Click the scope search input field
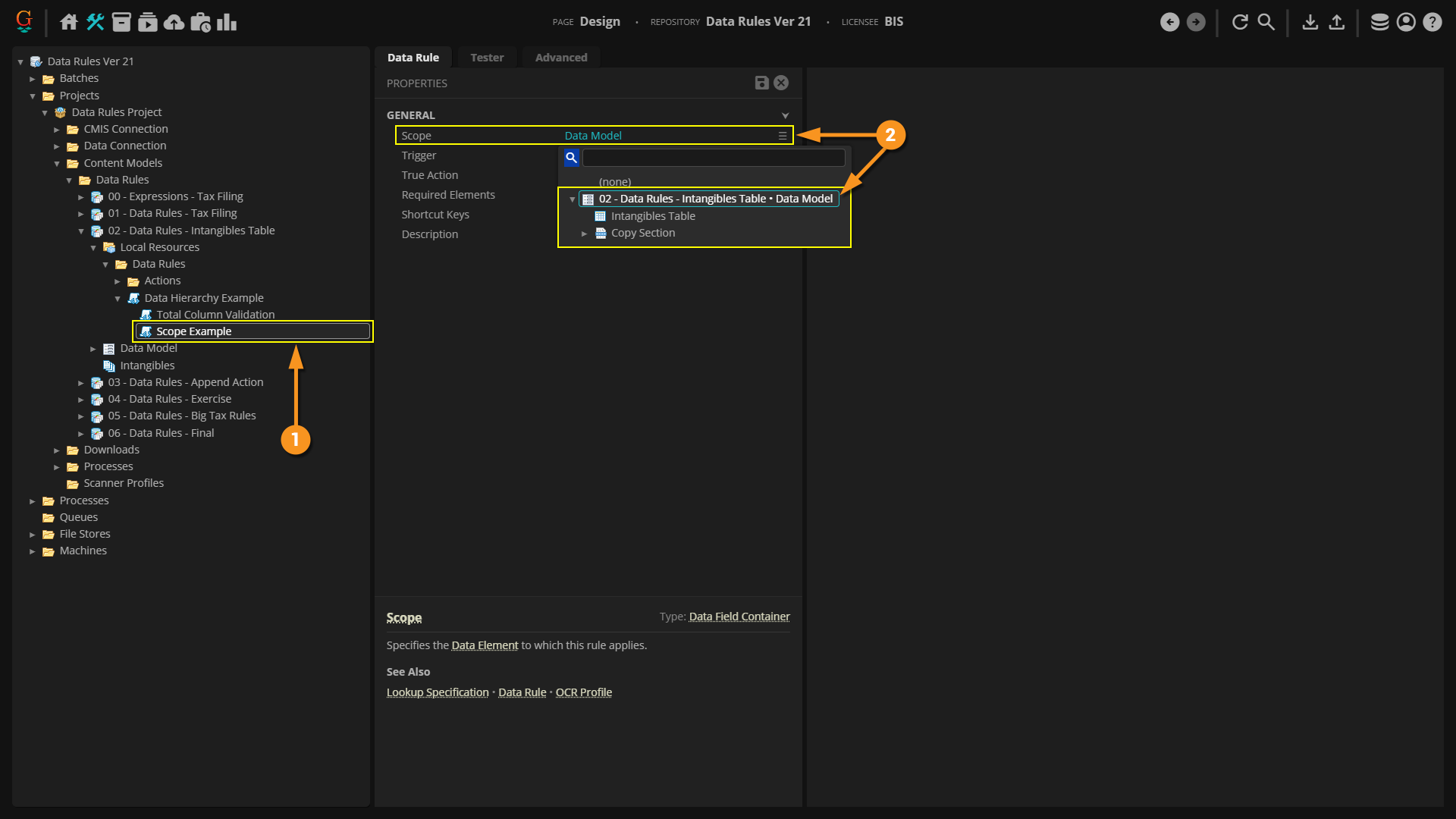 click(x=713, y=158)
